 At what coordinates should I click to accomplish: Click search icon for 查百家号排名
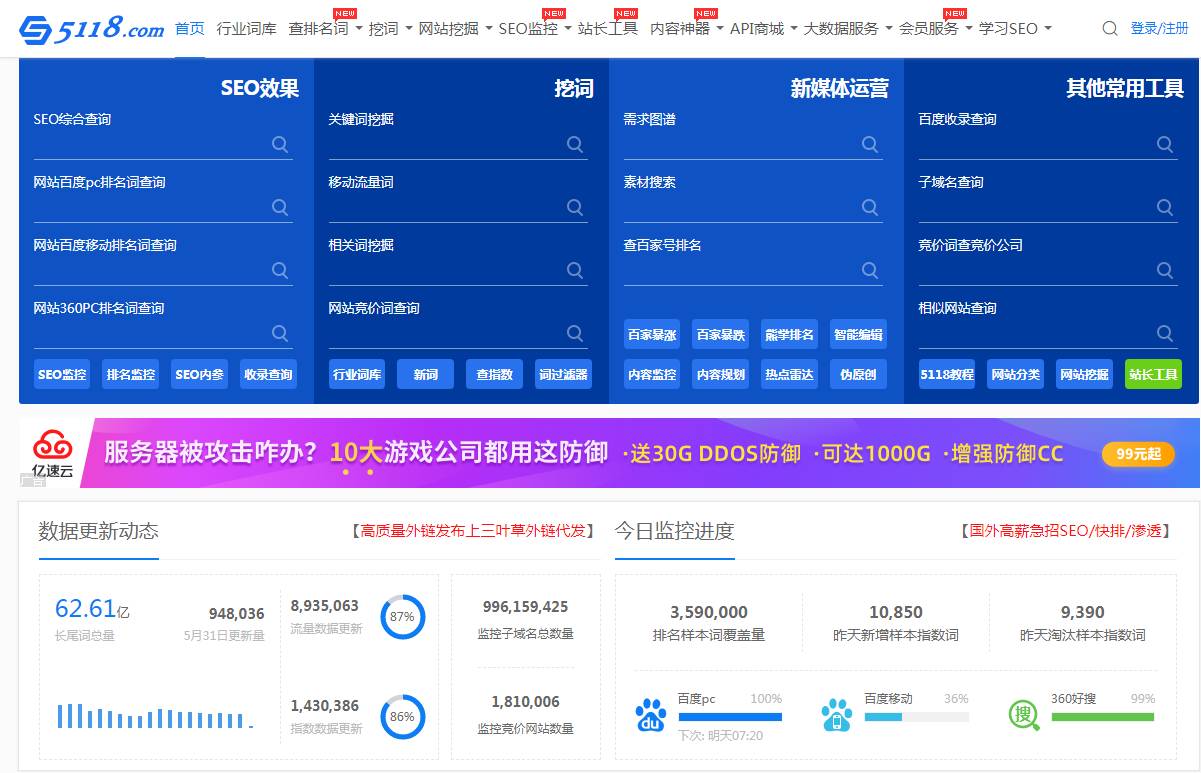point(870,270)
